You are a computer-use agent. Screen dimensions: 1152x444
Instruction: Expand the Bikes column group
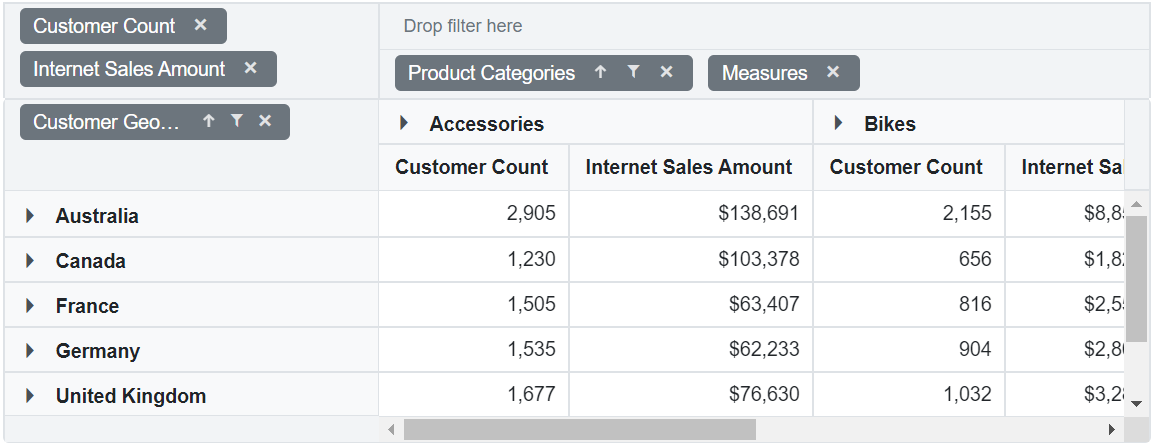(x=838, y=123)
